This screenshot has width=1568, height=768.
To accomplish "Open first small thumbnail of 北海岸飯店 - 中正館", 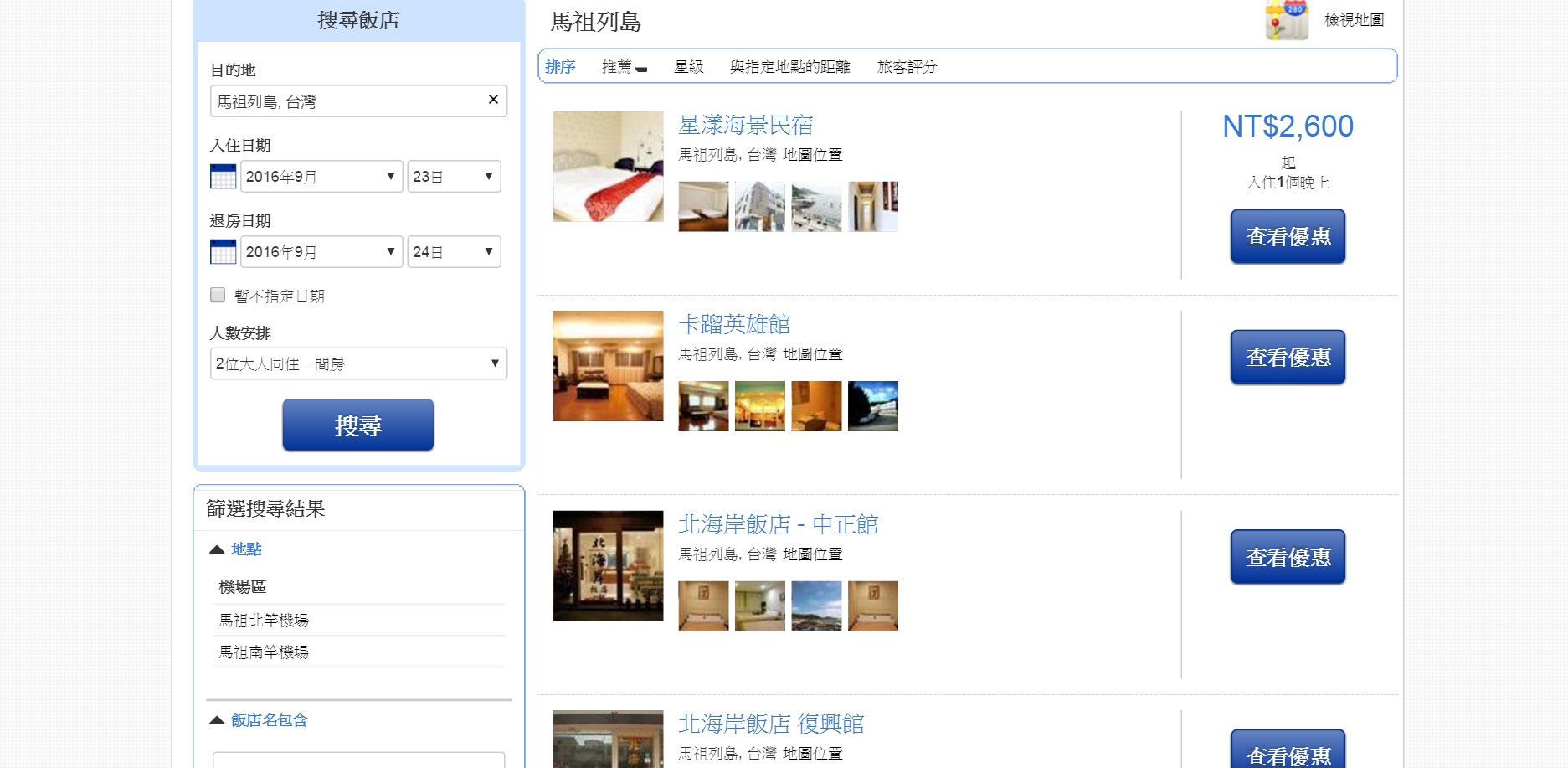I will click(x=703, y=606).
